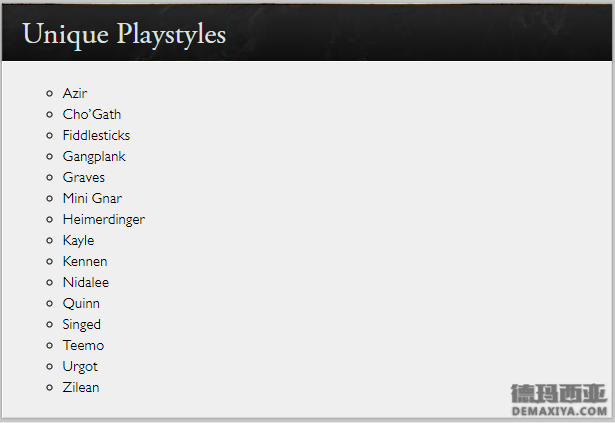The height and width of the screenshot is (423, 615).
Task: Click the Fiddlesticks entry
Action: (x=96, y=135)
